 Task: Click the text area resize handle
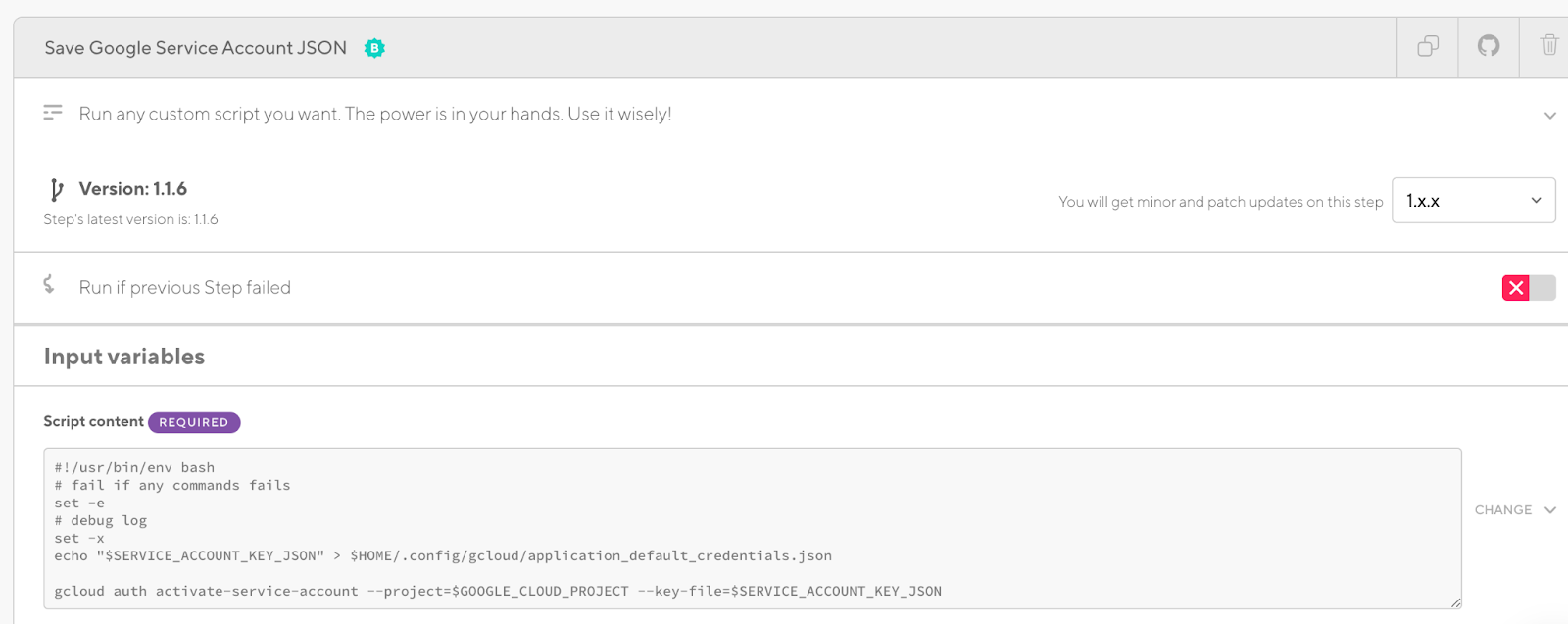pyautogui.click(x=1456, y=603)
